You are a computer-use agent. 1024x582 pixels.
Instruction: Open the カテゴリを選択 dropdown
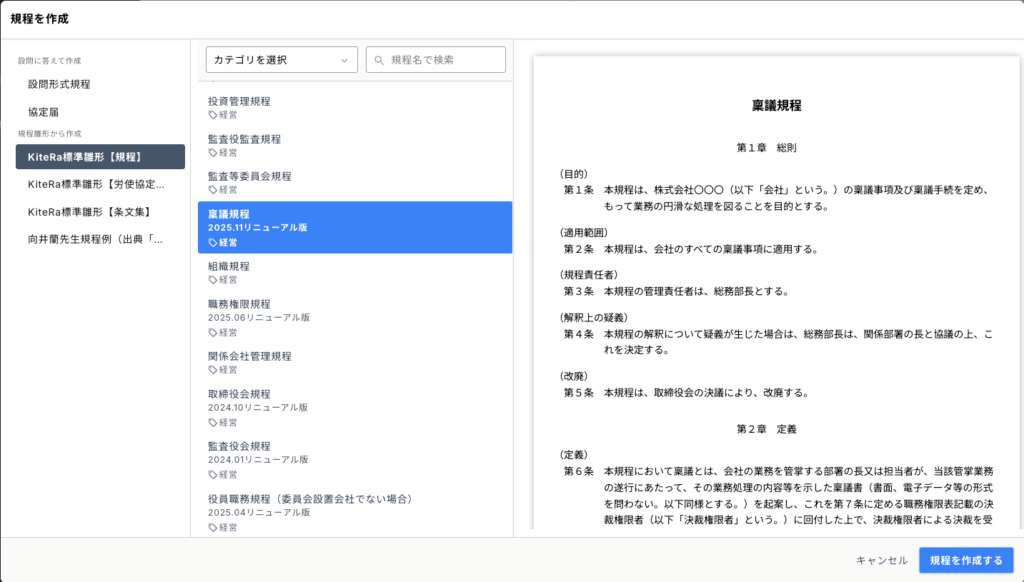(281, 60)
